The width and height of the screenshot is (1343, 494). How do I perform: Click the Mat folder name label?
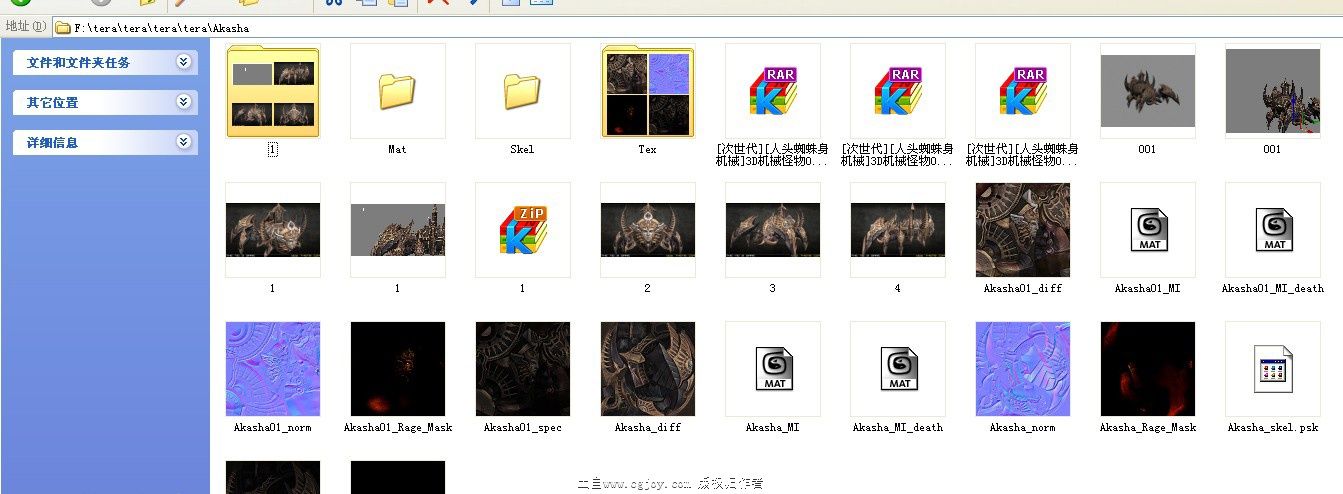(397, 149)
